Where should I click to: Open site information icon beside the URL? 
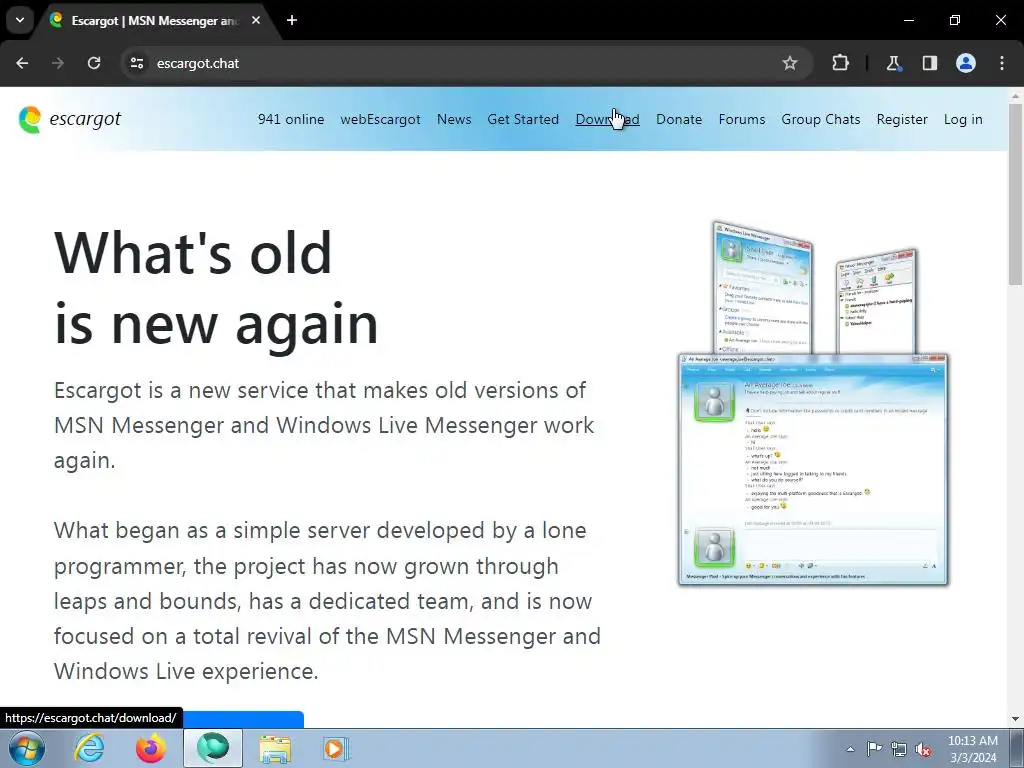coord(137,63)
